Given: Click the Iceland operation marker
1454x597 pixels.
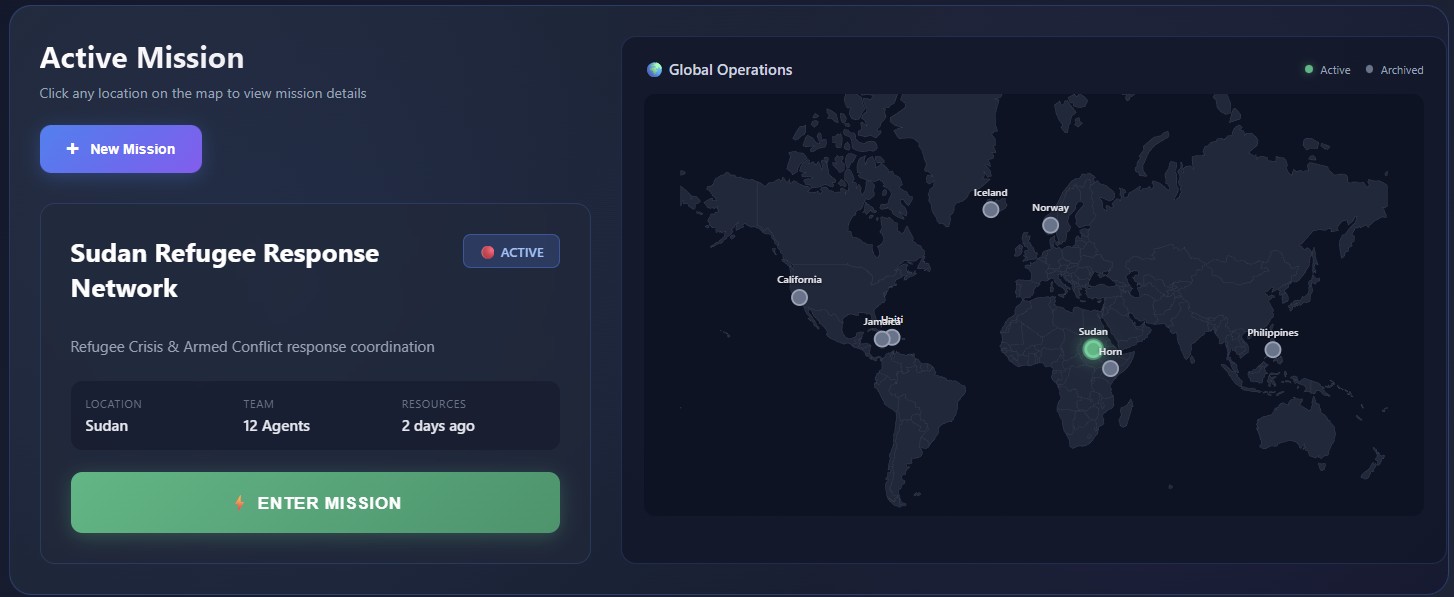Looking at the screenshot, I should point(990,209).
